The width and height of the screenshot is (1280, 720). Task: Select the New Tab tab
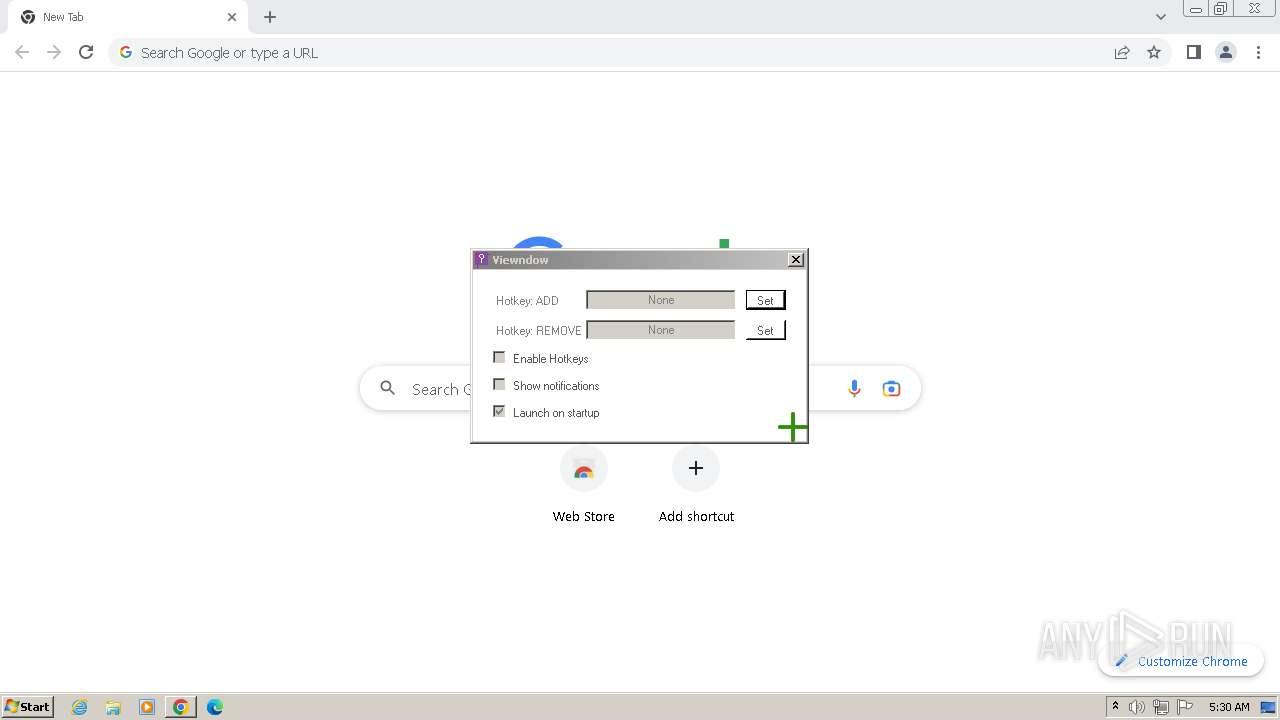(128, 17)
